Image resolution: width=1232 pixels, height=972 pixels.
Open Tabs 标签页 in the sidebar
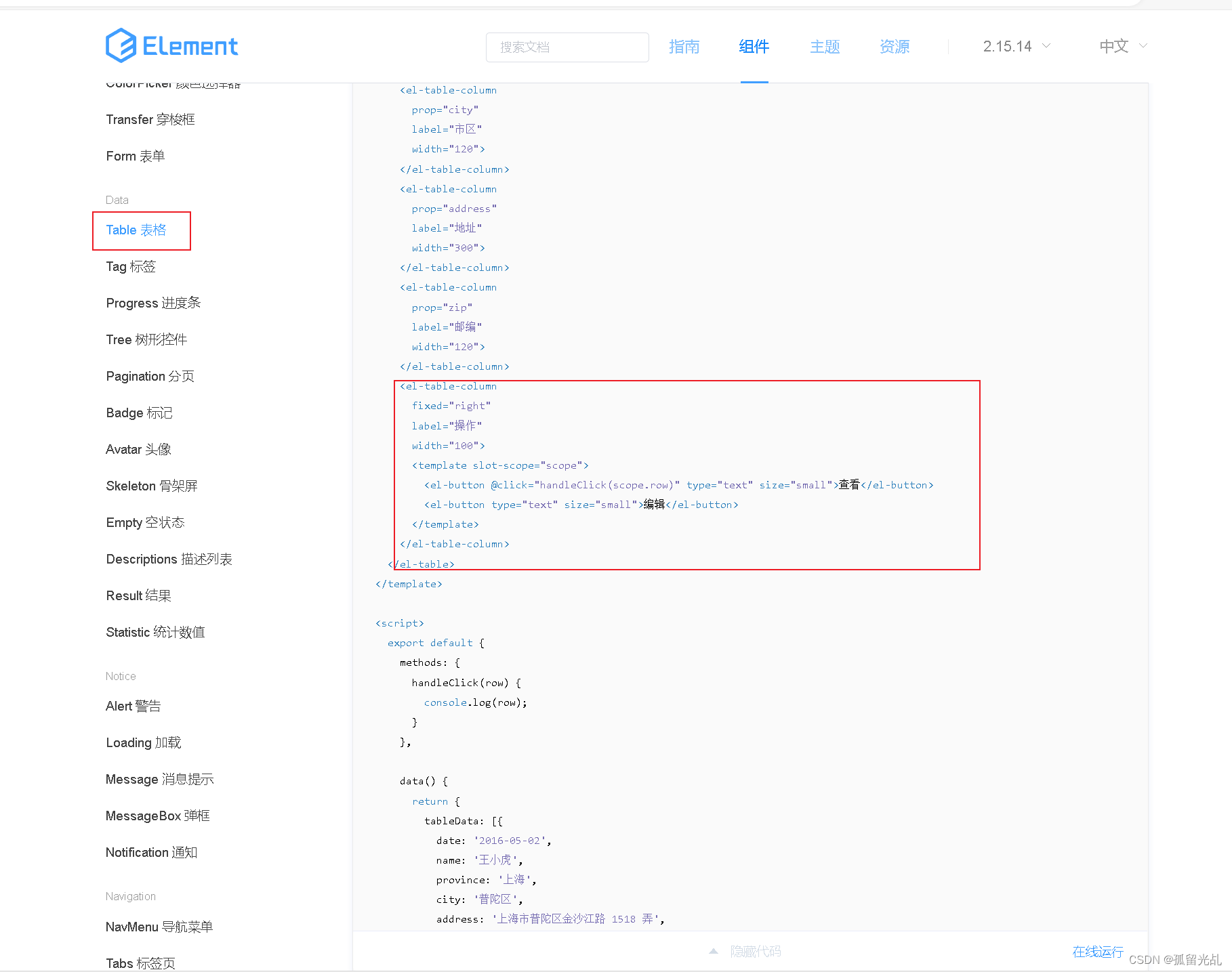coord(140,963)
